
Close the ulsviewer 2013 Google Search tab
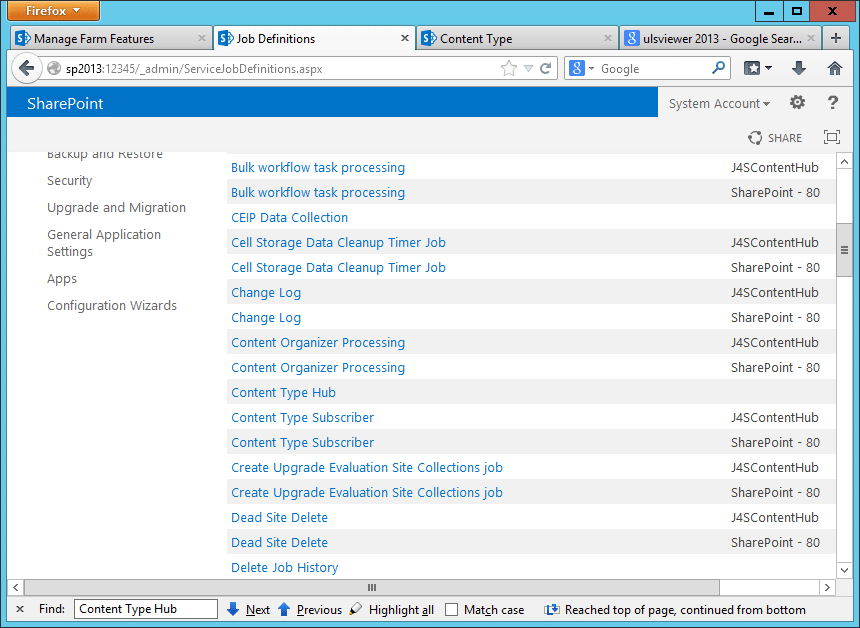811,38
